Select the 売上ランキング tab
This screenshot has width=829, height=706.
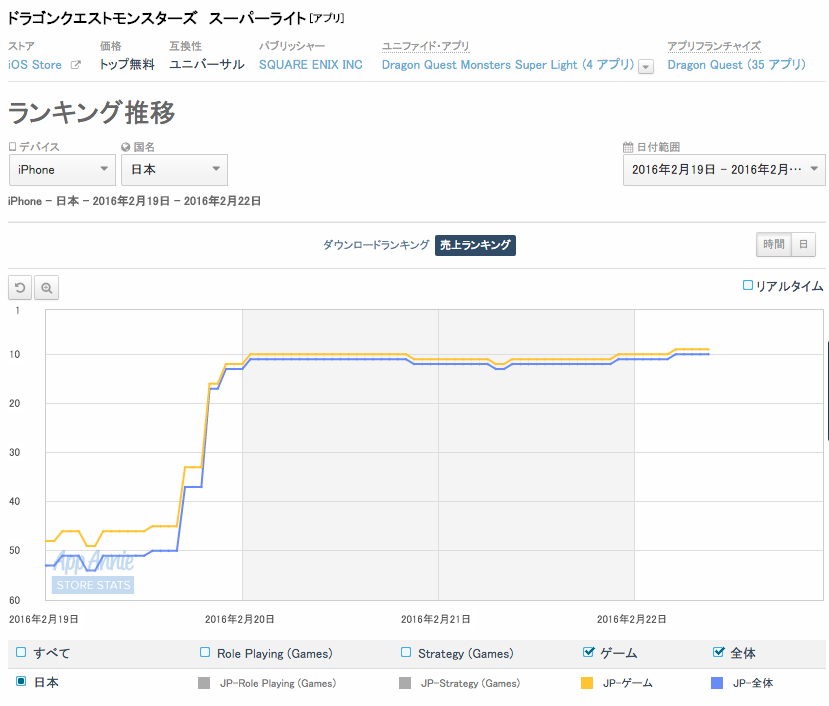pos(475,245)
